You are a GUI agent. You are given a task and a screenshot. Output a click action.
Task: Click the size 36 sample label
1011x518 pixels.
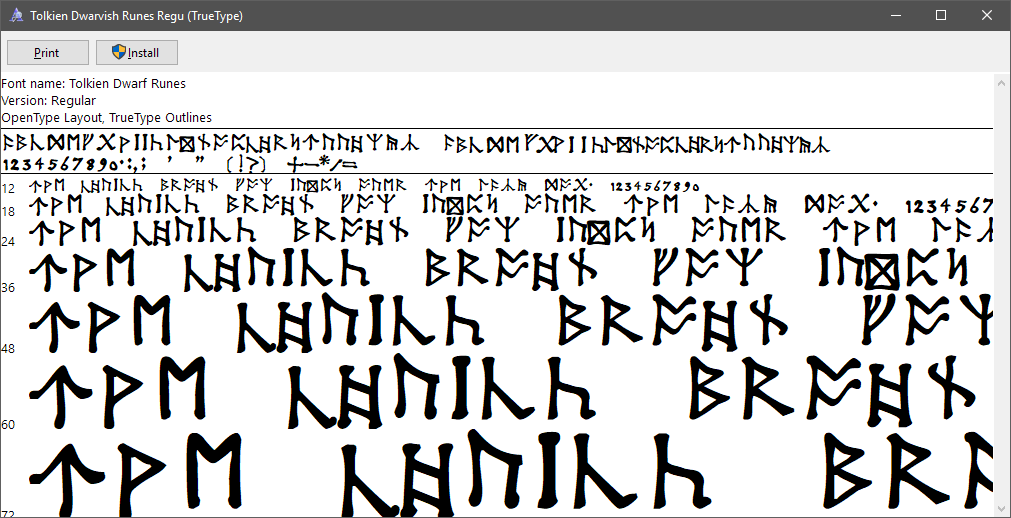[8, 288]
